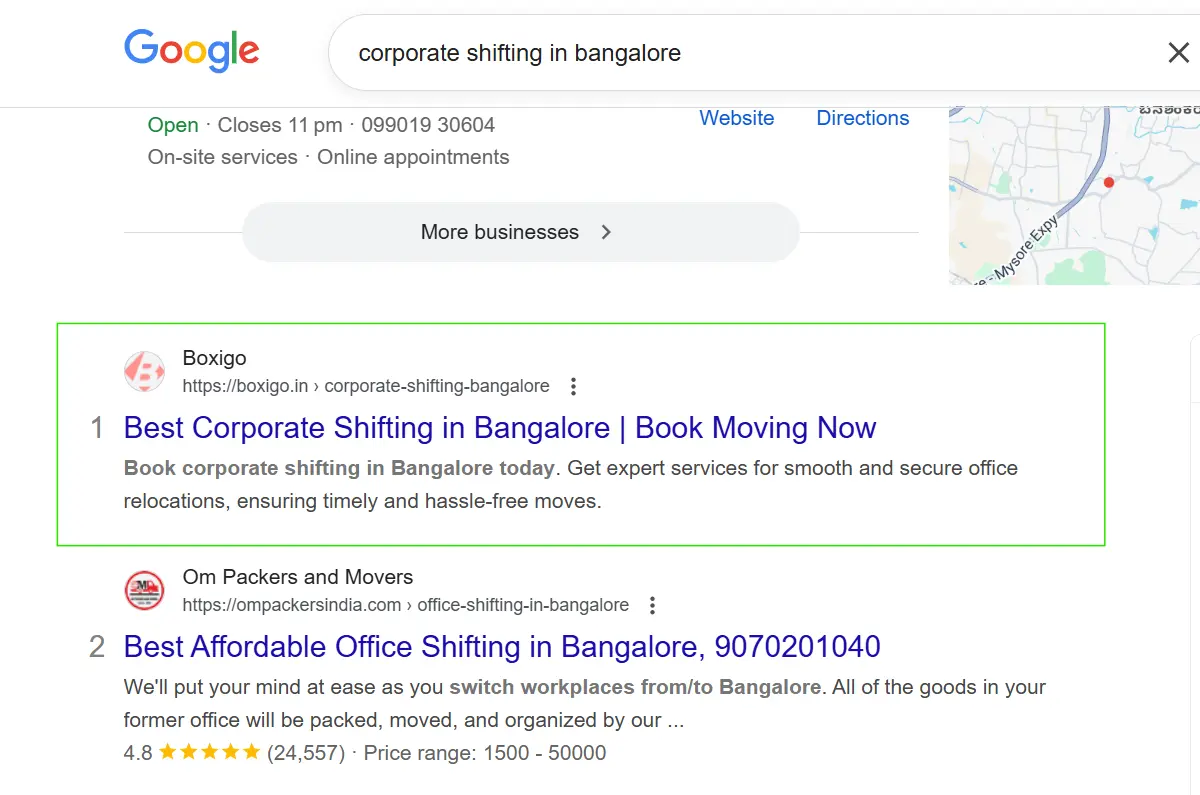Open Om Packers result options menu
1200x795 pixels.
[652, 605]
